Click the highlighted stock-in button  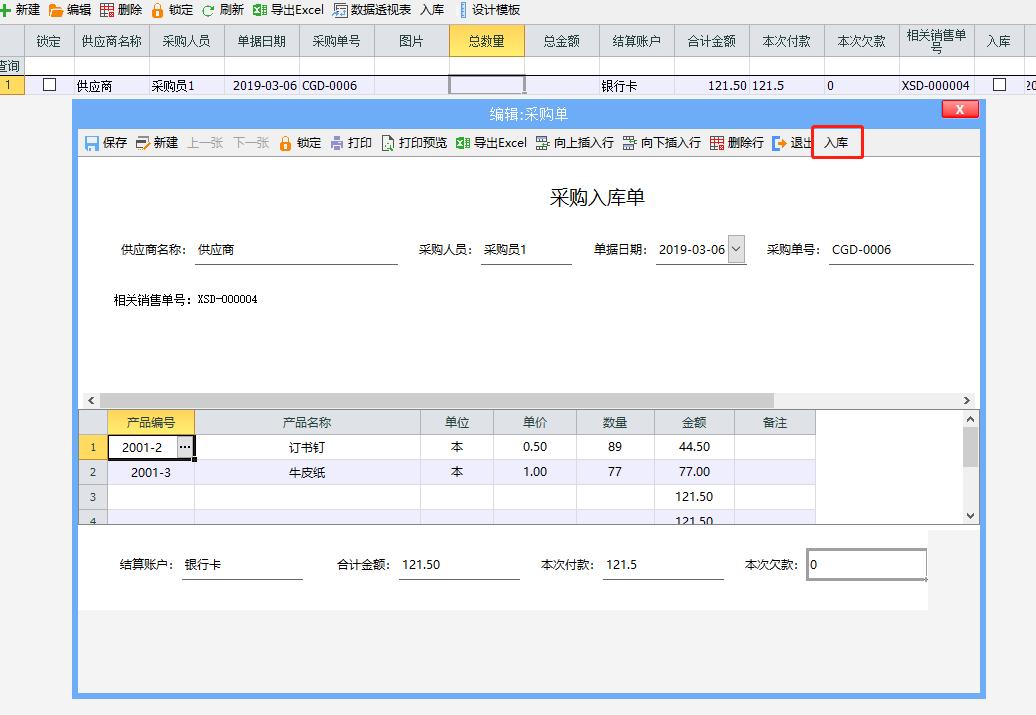(836, 143)
